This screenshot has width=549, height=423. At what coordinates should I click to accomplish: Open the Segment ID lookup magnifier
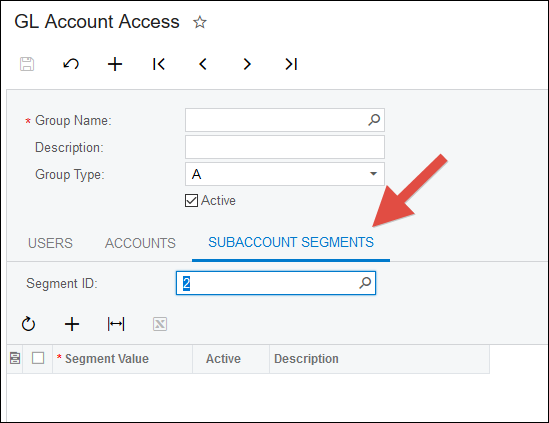click(365, 283)
